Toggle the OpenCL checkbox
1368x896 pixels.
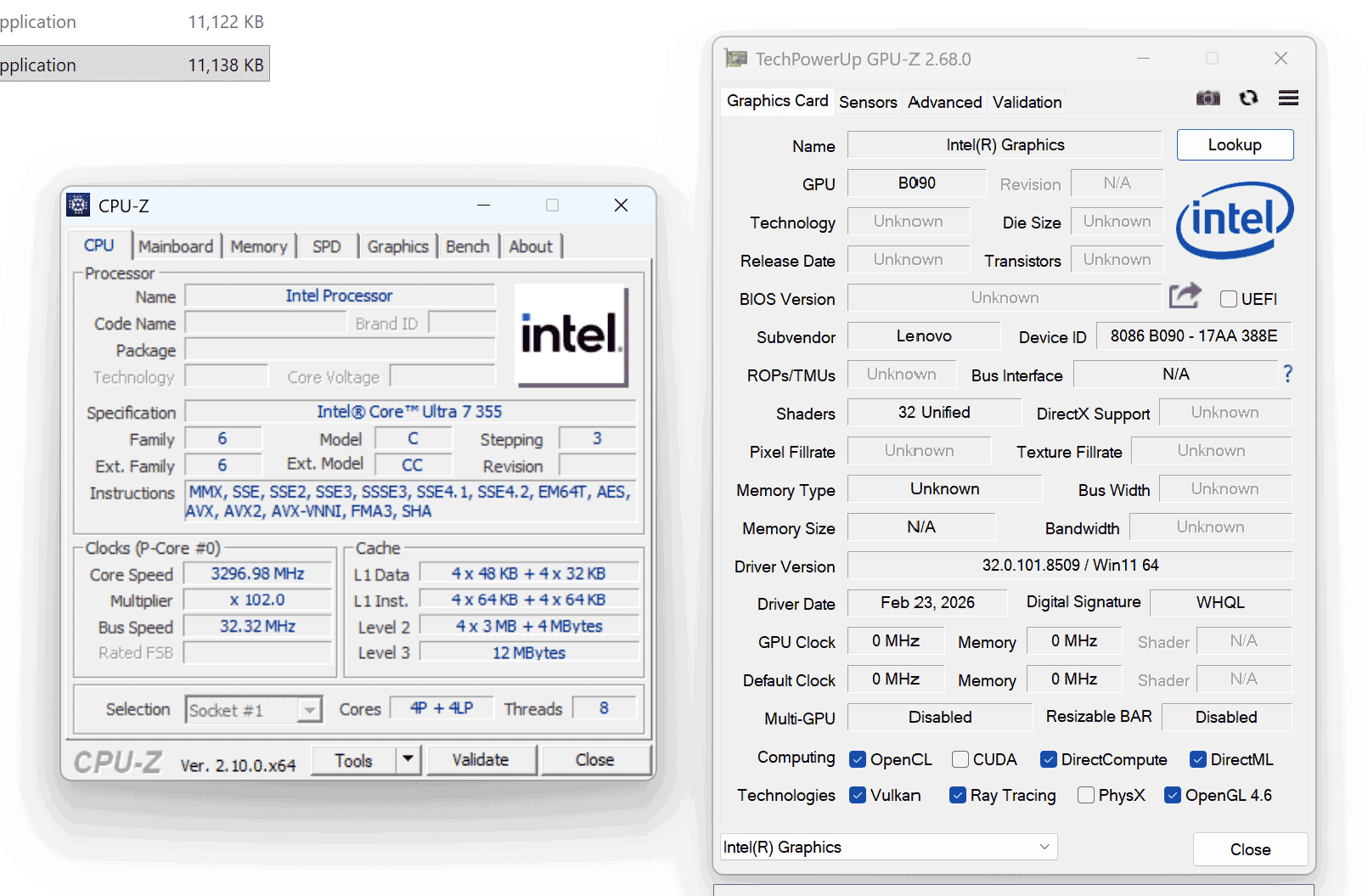tap(858, 759)
